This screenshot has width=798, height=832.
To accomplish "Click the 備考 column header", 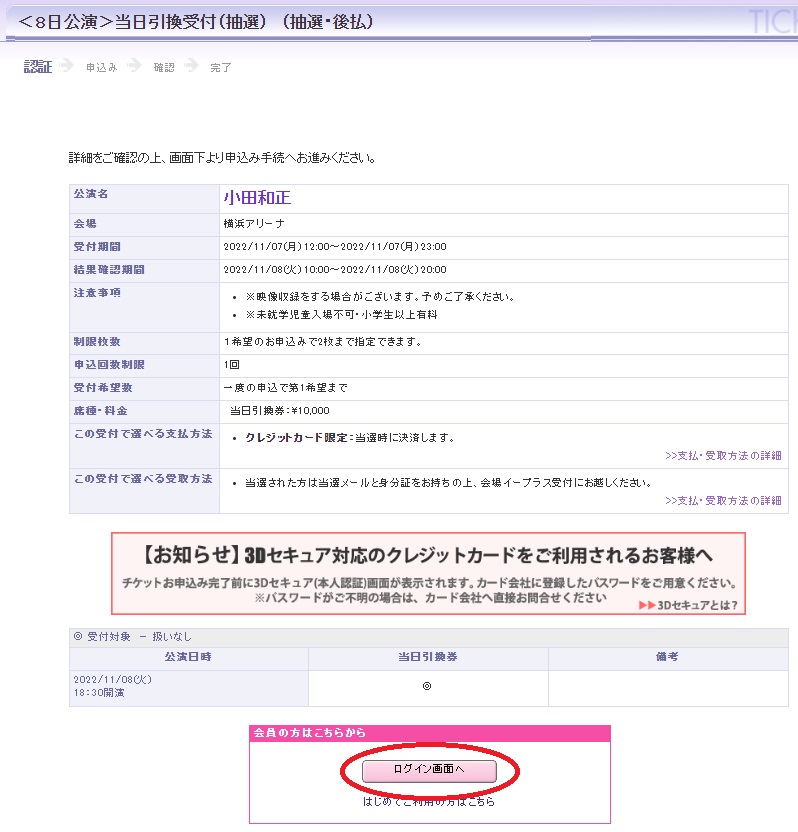I will pyautogui.click(x=667, y=657).
